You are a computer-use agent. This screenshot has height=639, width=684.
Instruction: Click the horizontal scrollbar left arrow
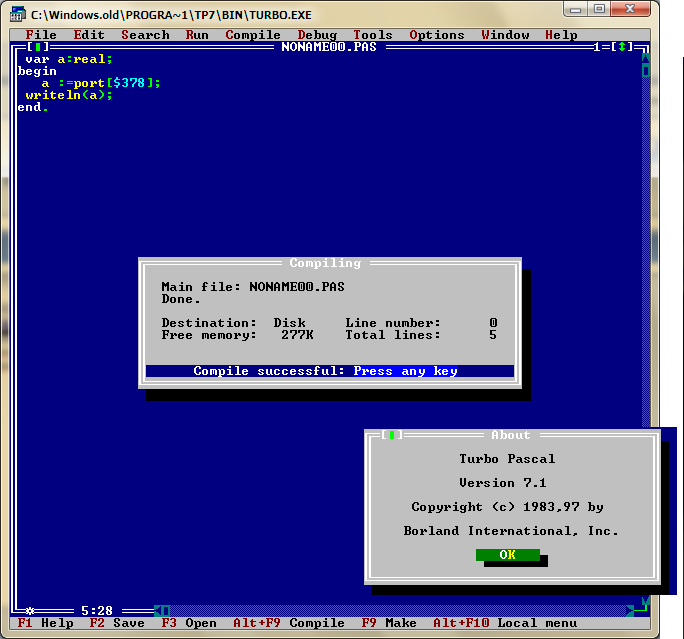(x=164, y=610)
